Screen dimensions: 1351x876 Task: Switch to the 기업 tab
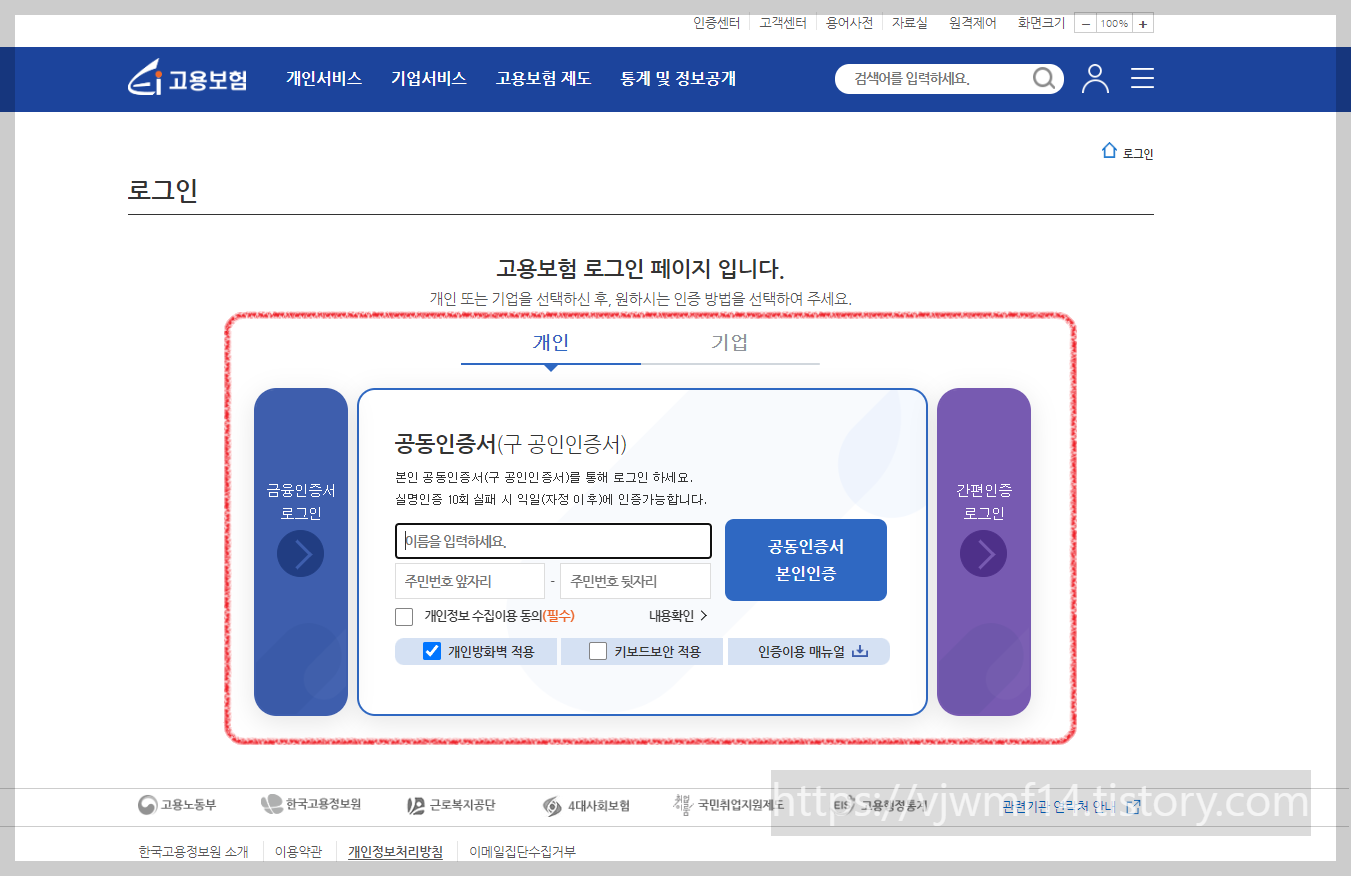tap(730, 343)
